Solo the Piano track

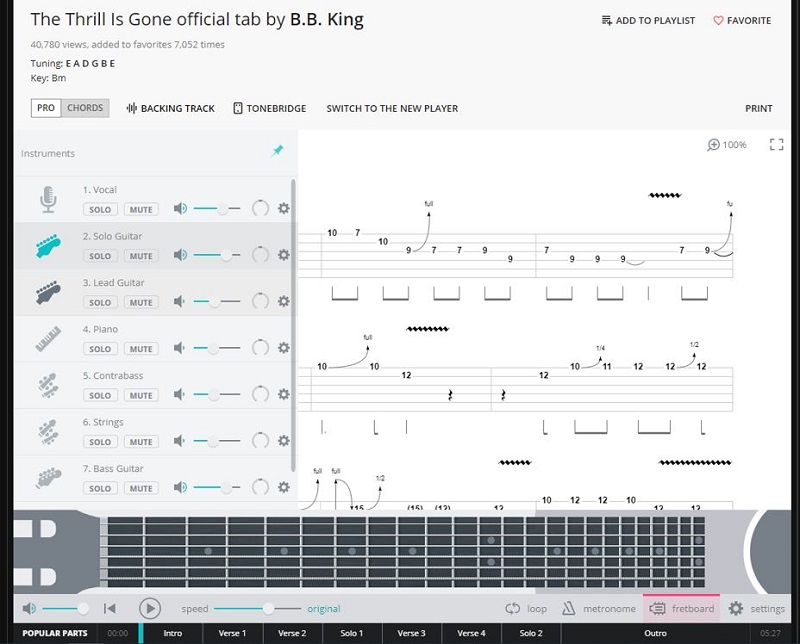pyautogui.click(x=100, y=349)
